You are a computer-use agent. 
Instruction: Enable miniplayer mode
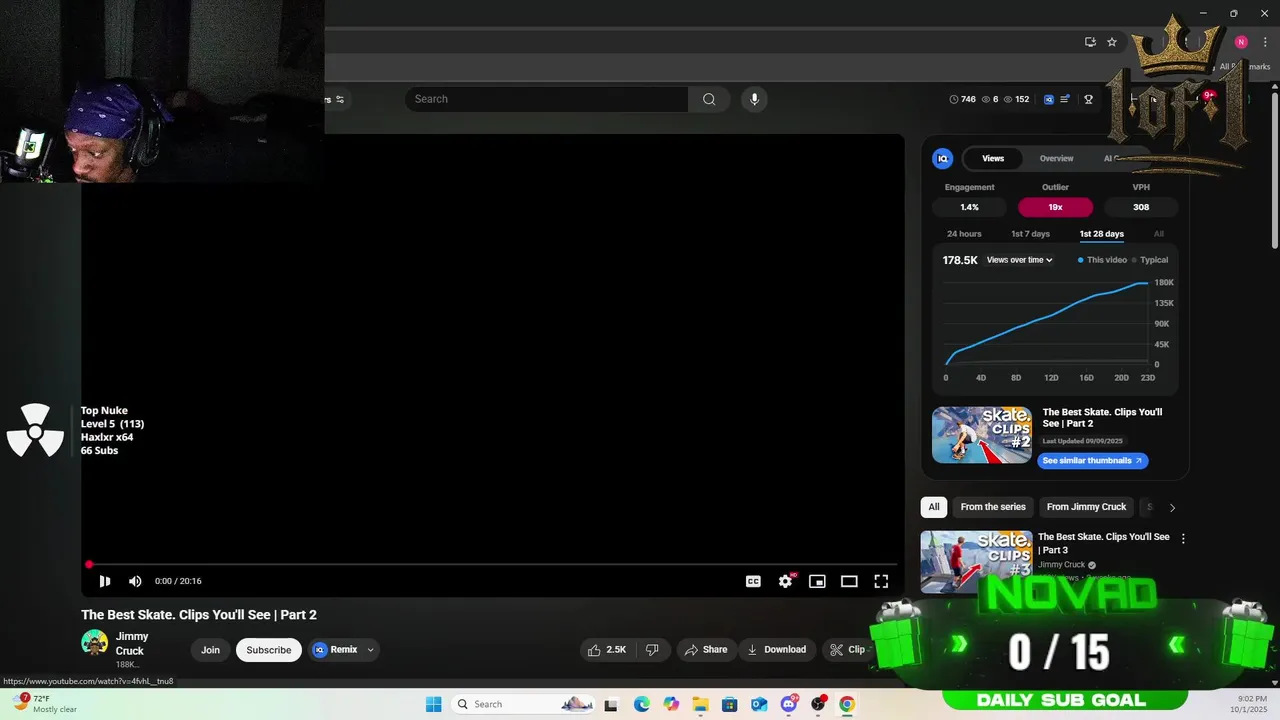[817, 581]
